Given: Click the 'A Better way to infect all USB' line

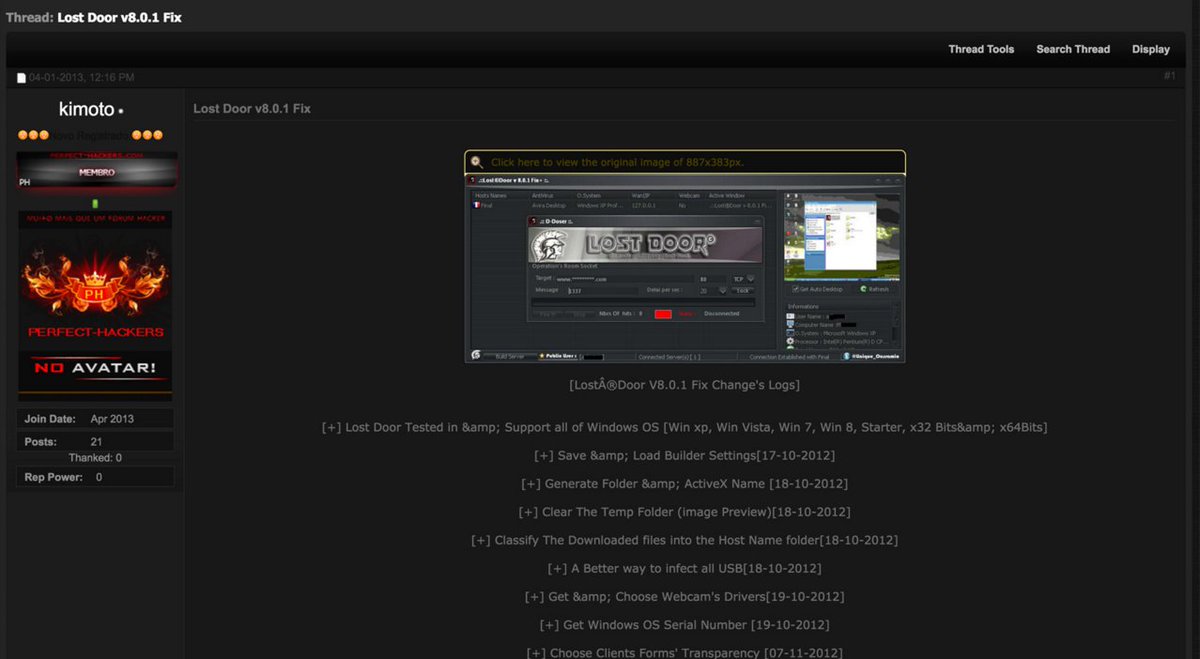Looking at the screenshot, I should [x=685, y=568].
